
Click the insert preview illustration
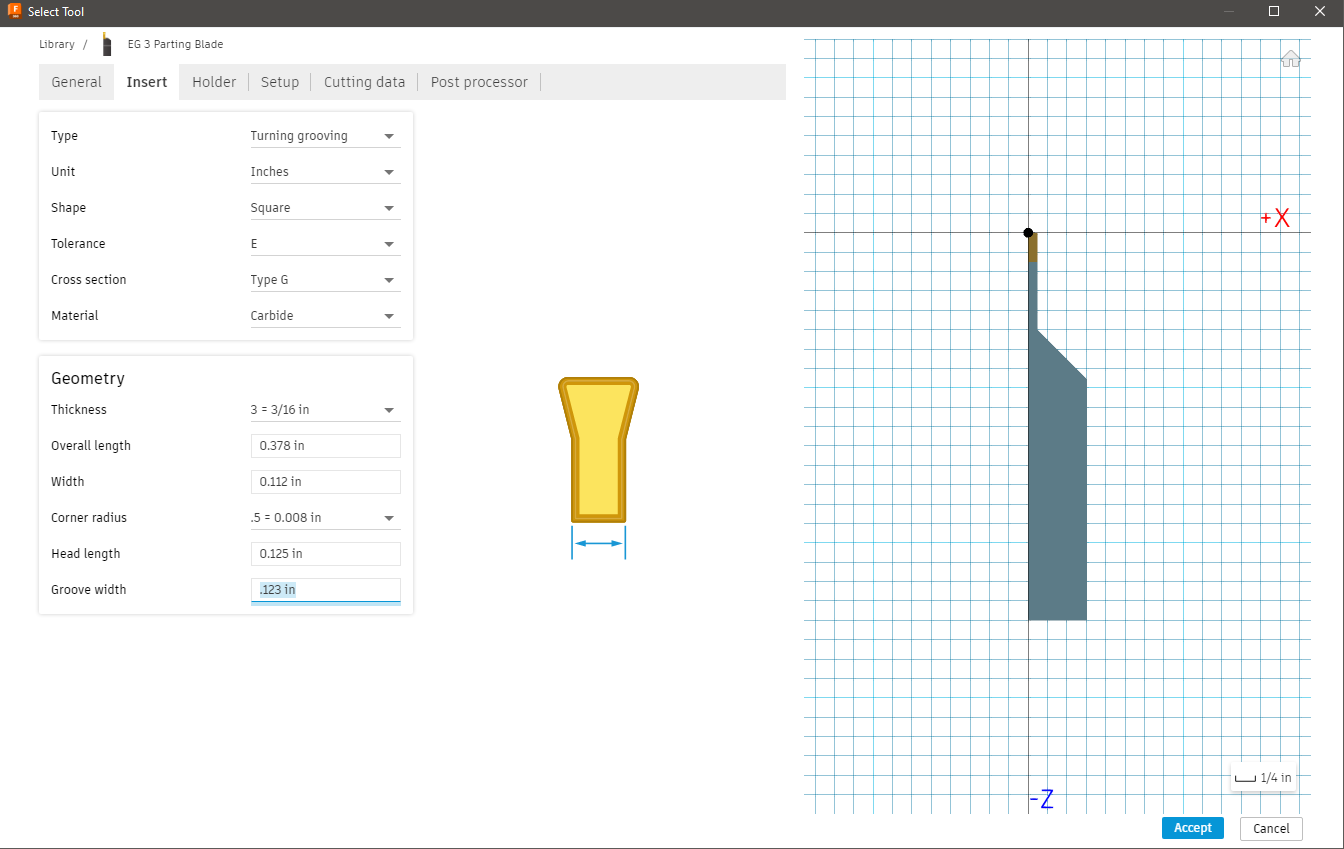click(x=598, y=450)
